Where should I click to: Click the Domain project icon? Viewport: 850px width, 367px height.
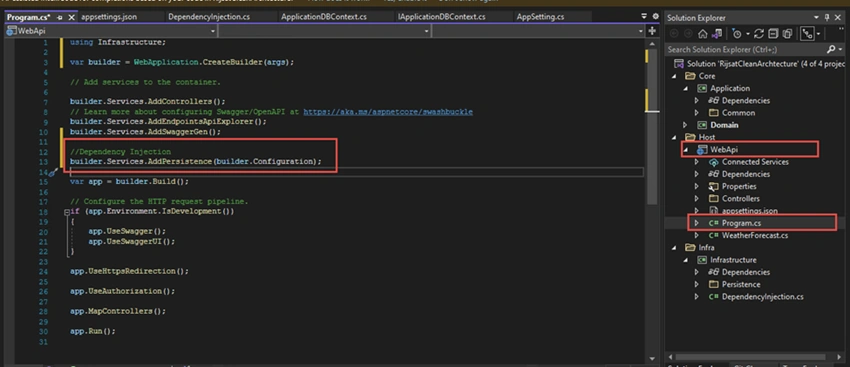[x=702, y=125]
